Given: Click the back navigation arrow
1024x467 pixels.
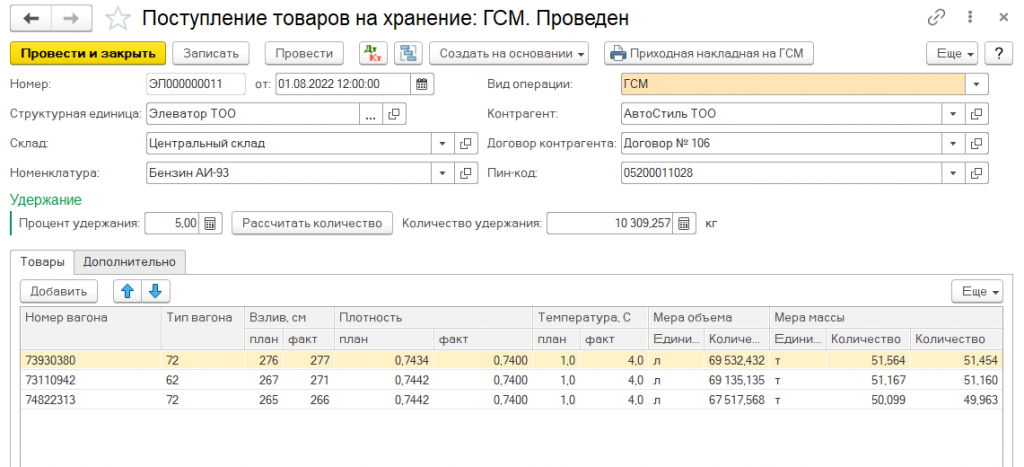Looking at the screenshot, I should [30, 18].
